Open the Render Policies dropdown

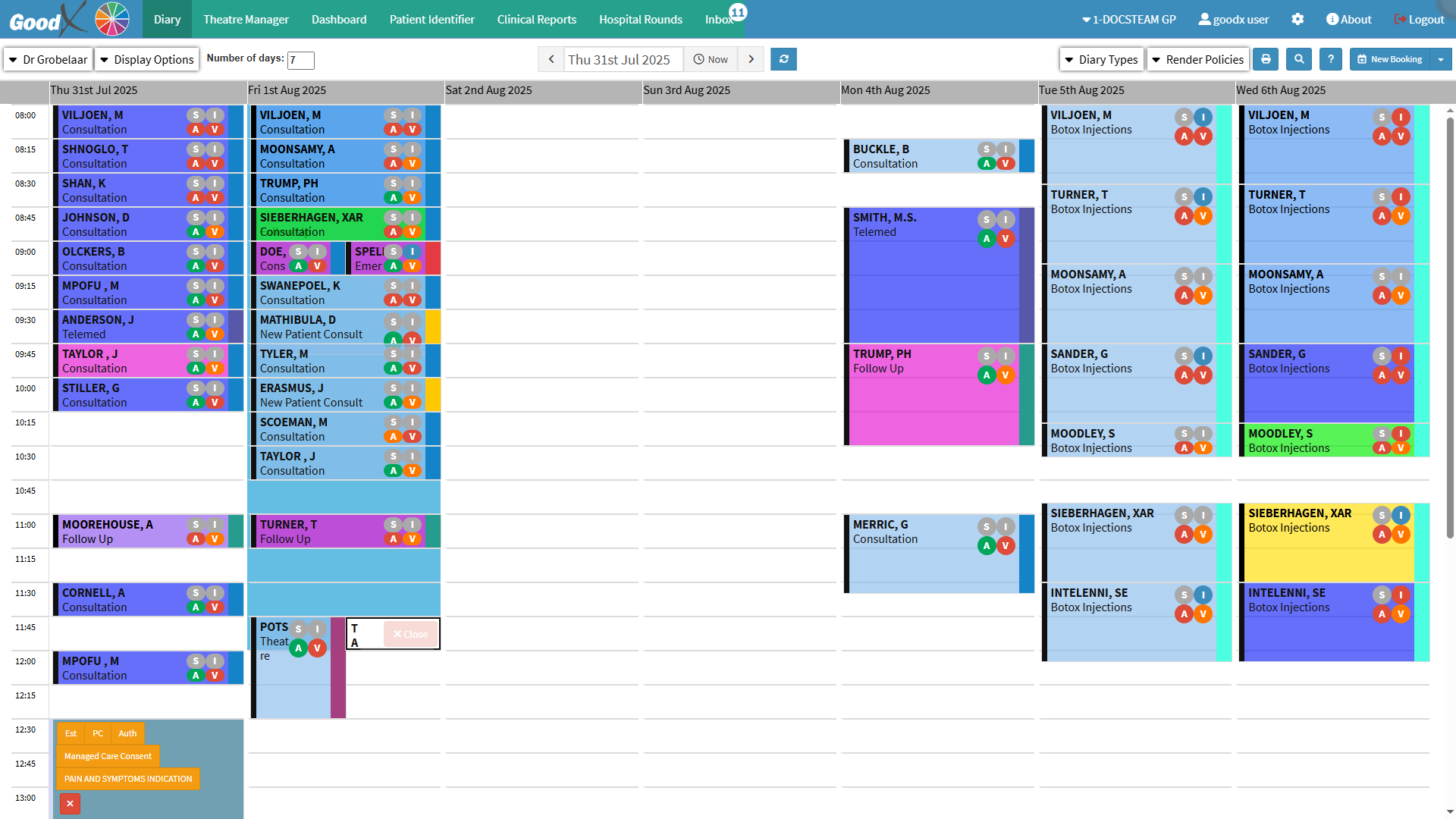coord(1197,59)
